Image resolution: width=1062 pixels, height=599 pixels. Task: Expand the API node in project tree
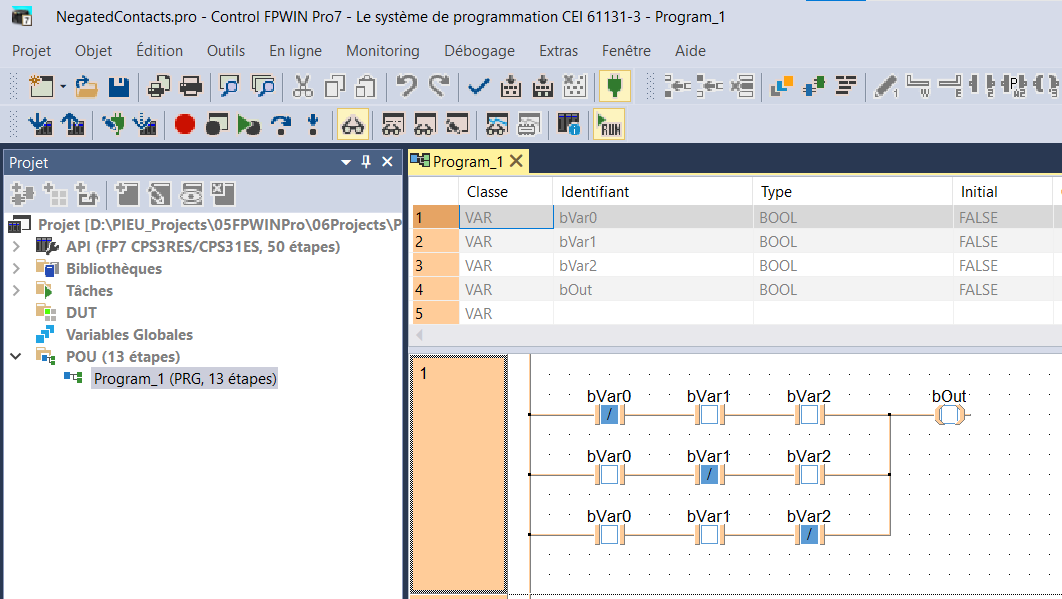pos(16,247)
